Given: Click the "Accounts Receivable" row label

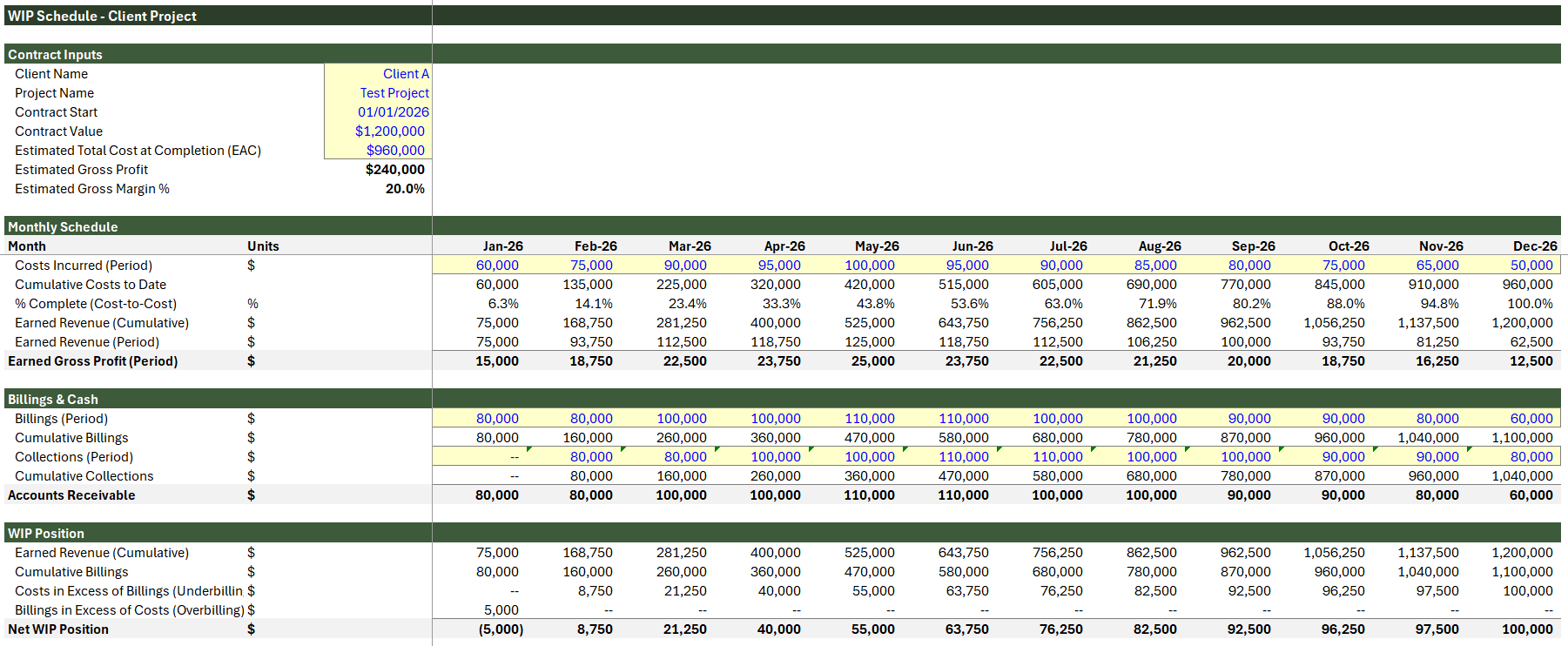Looking at the screenshot, I should (71, 495).
